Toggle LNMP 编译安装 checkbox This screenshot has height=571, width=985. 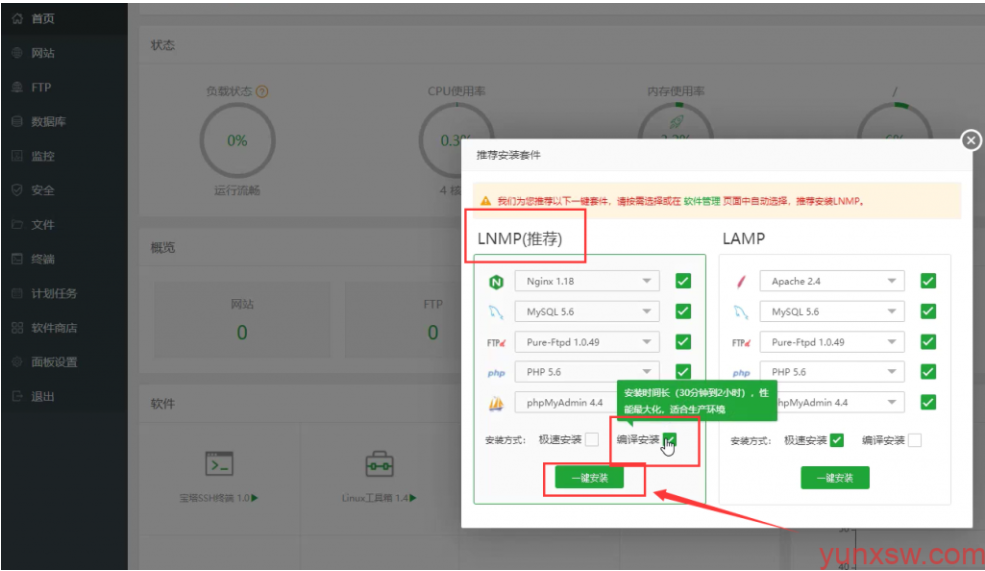coord(670,440)
